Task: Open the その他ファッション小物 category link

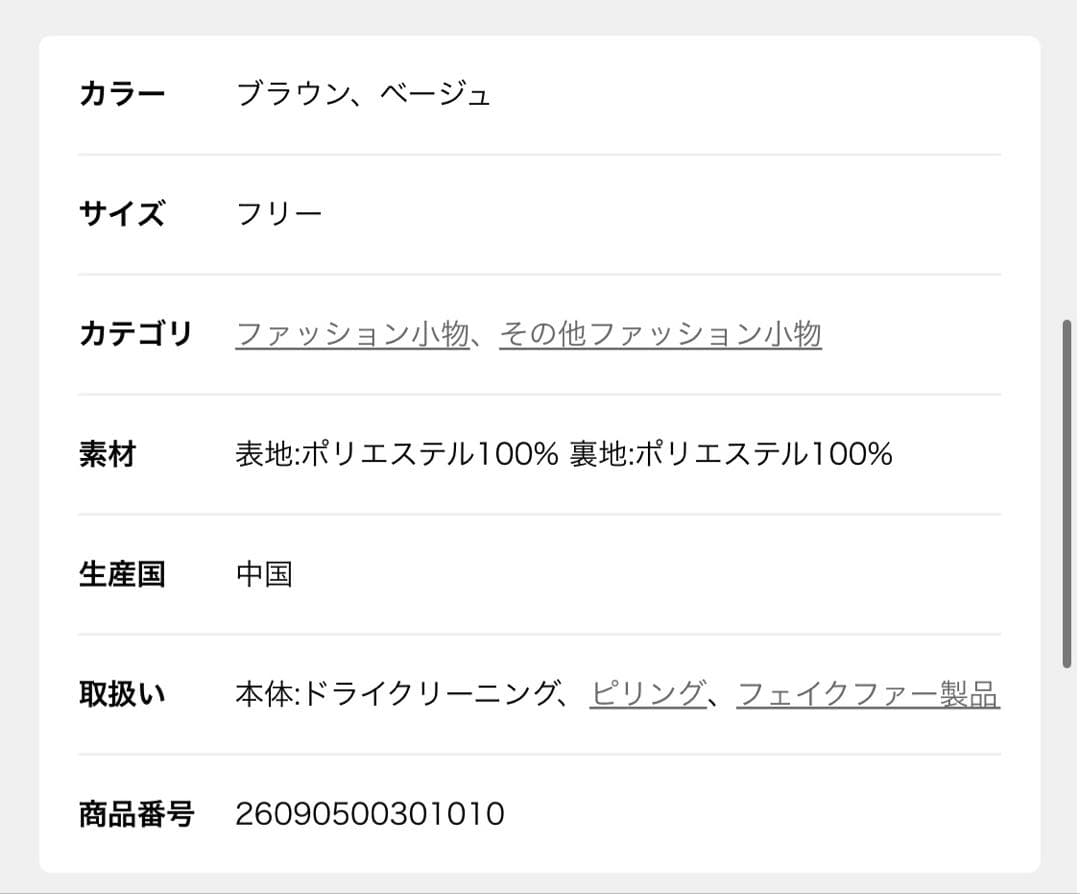Action: 660,334
